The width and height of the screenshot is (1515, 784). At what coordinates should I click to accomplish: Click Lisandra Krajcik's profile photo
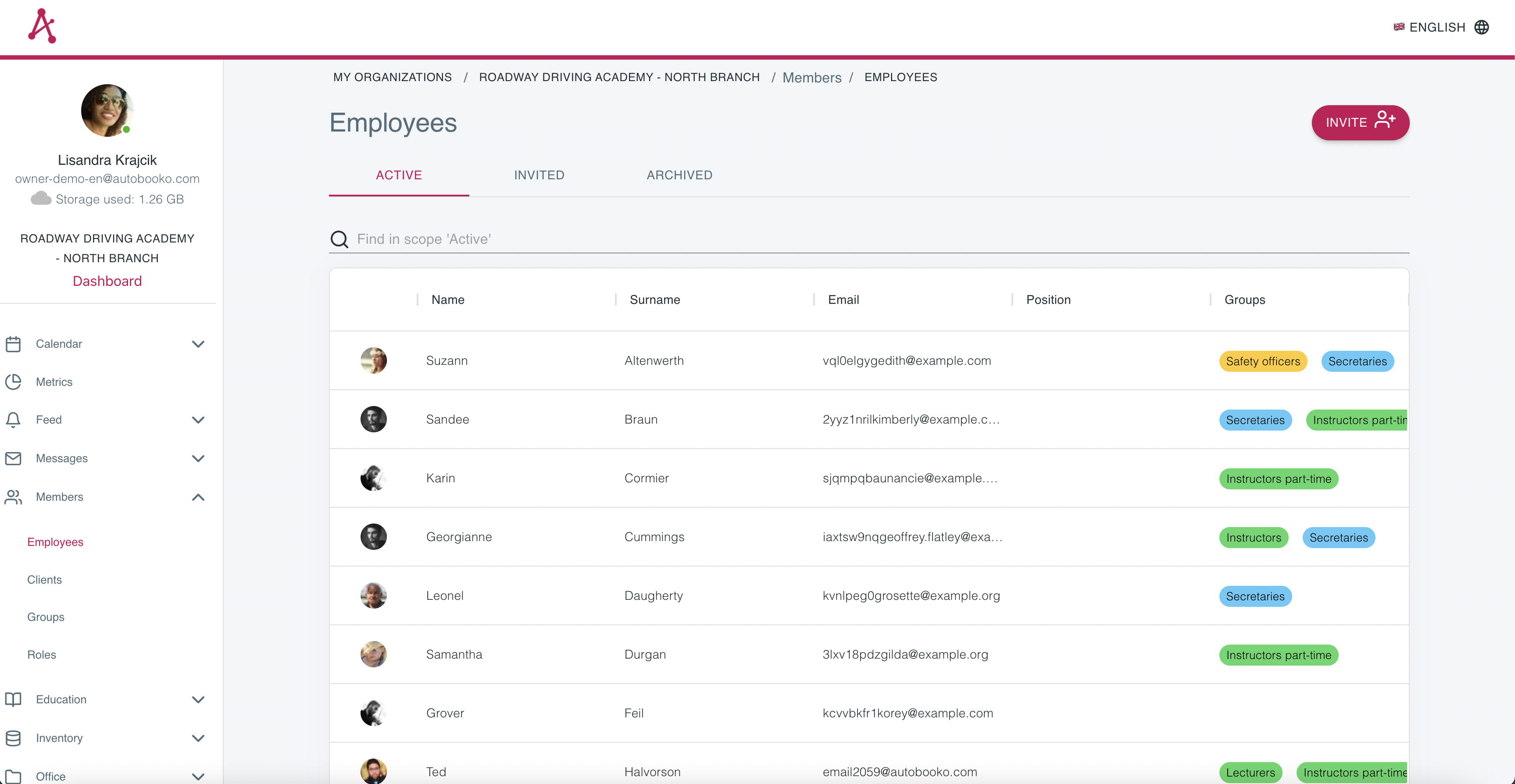[107, 110]
